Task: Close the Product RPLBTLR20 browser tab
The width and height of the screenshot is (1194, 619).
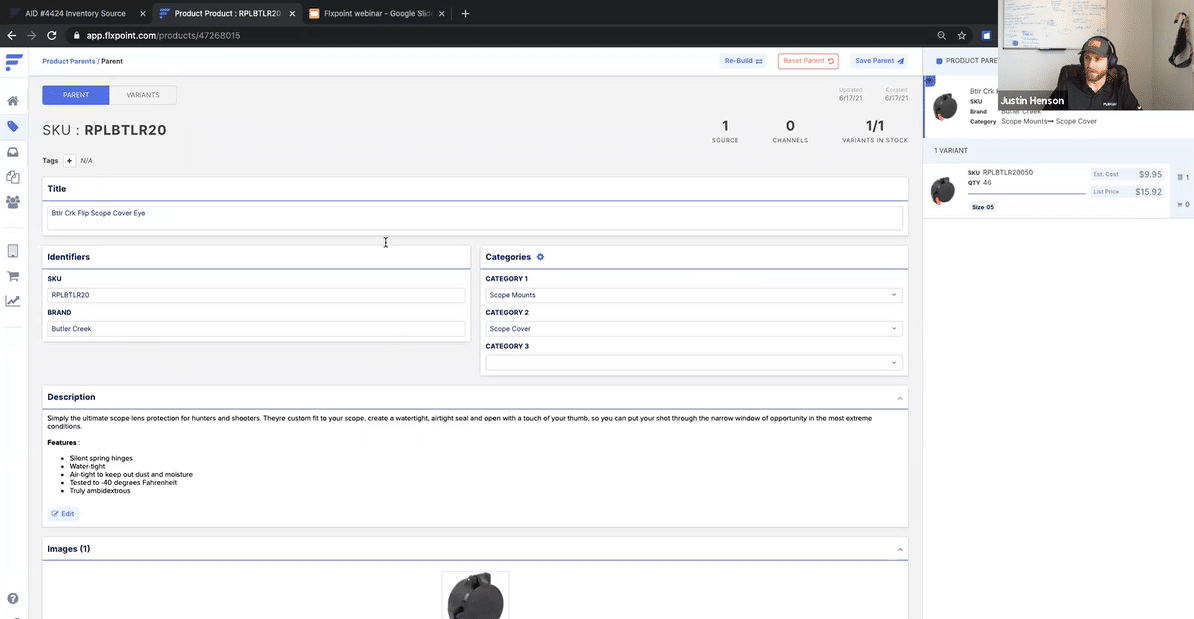Action: tap(292, 14)
